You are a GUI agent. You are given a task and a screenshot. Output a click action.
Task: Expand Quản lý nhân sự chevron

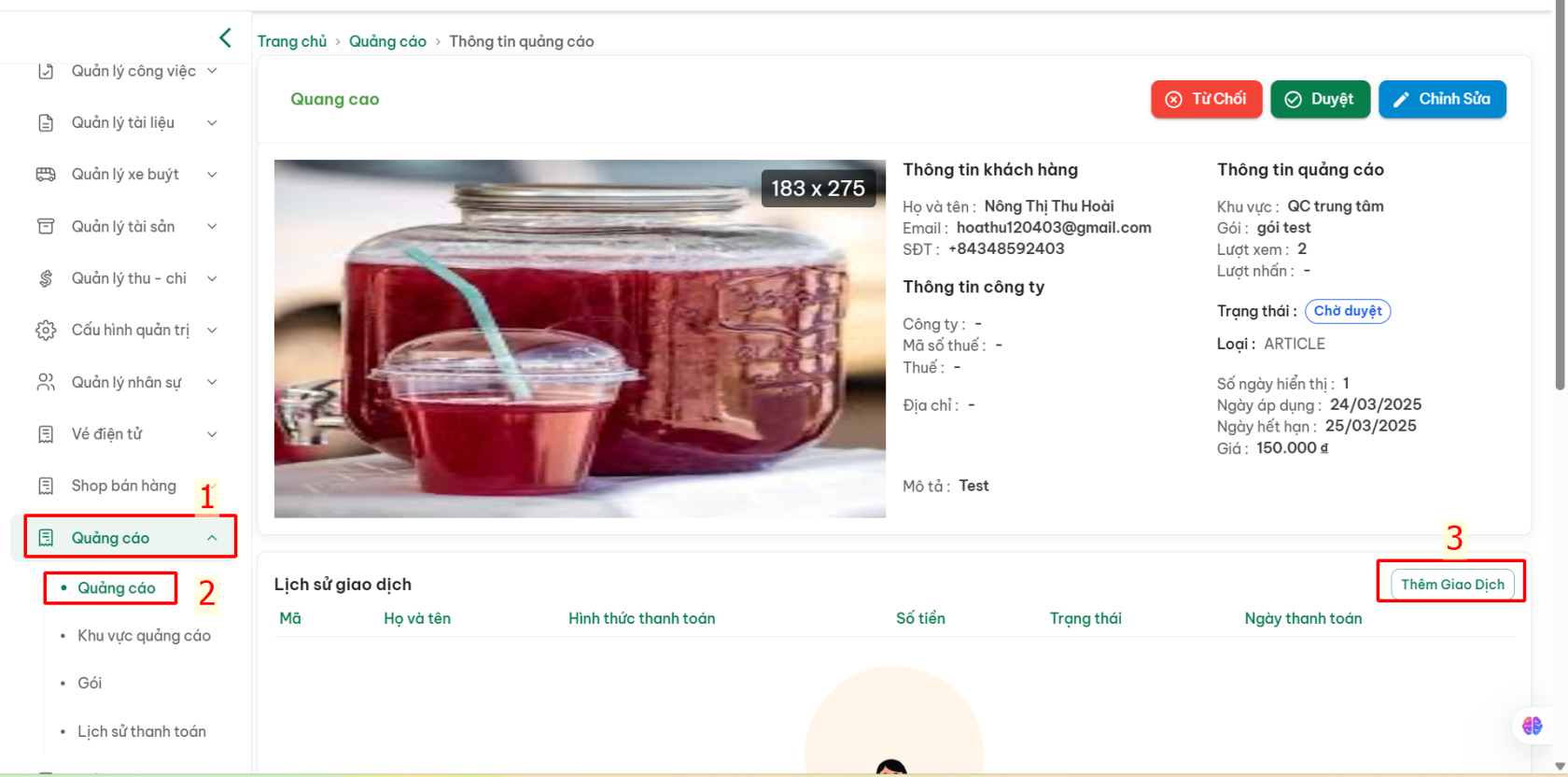[x=212, y=382]
